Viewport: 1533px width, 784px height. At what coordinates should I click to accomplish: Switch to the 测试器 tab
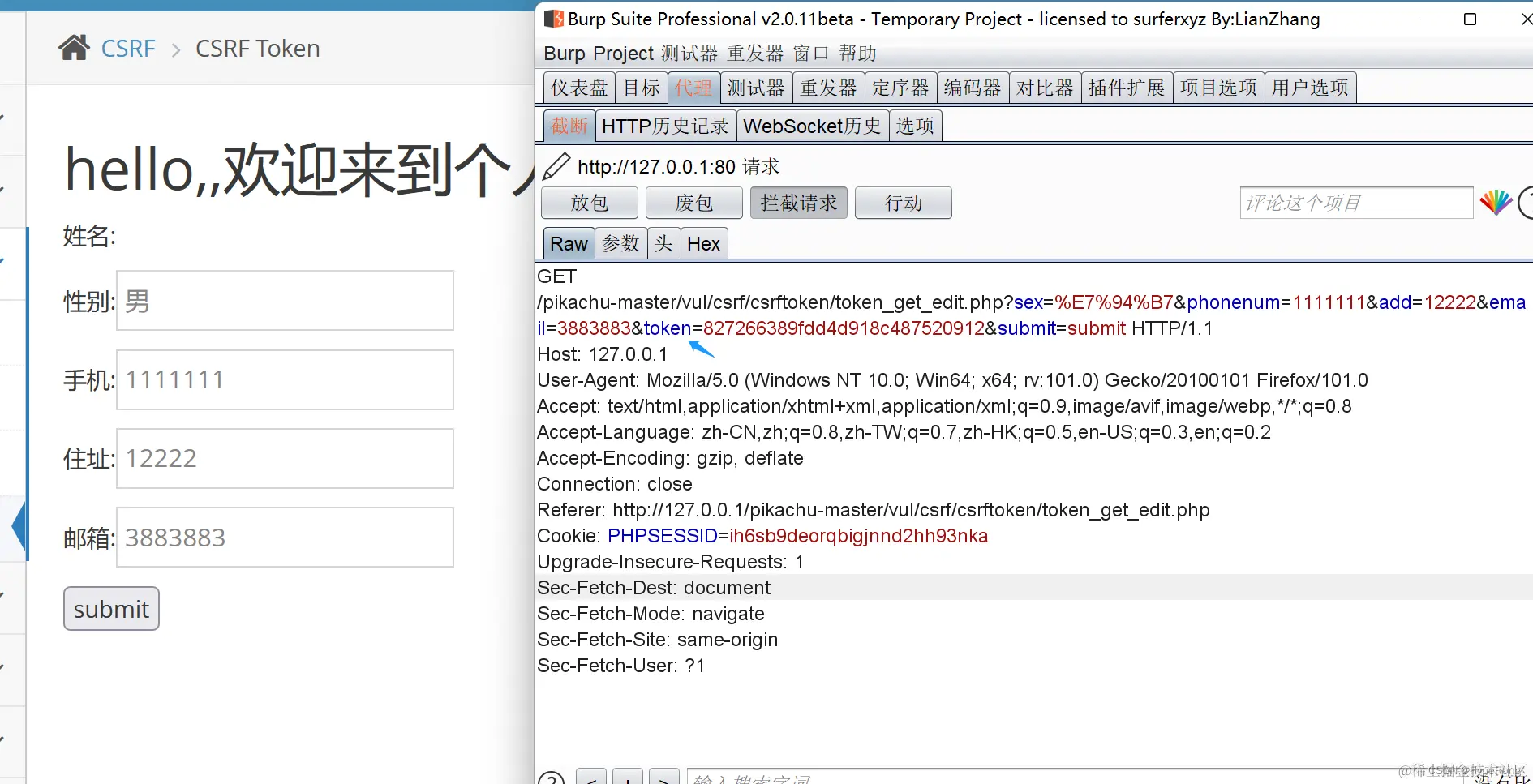[x=756, y=88]
